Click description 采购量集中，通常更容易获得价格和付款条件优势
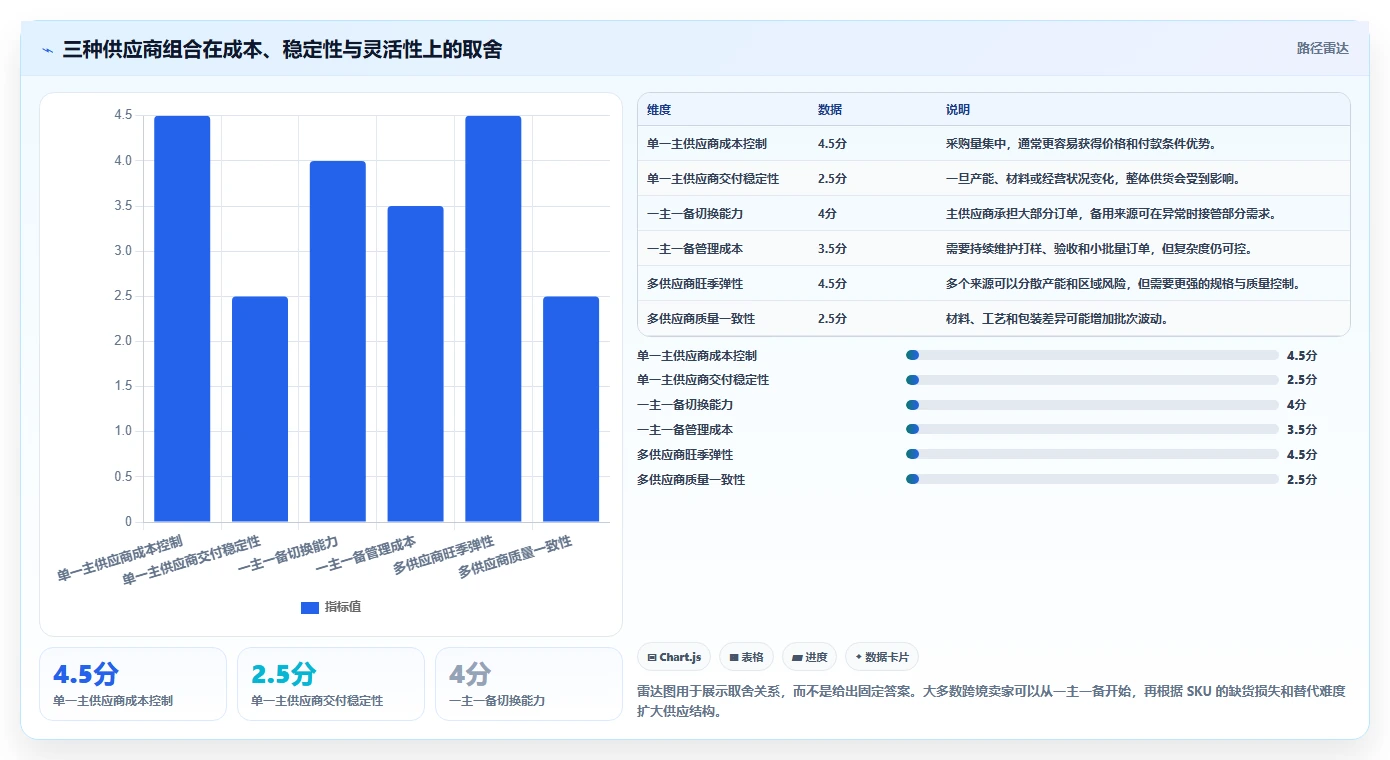 tap(1081, 144)
